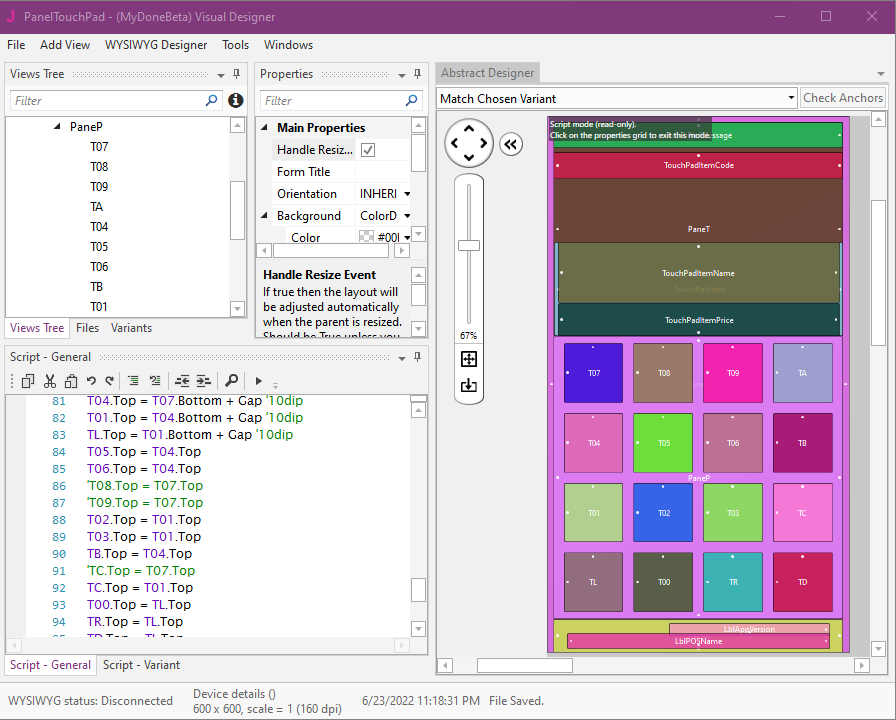Collapse designer tools with double-chevron button
Image resolution: width=896 pixels, height=720 pixels.
(510, 144)
